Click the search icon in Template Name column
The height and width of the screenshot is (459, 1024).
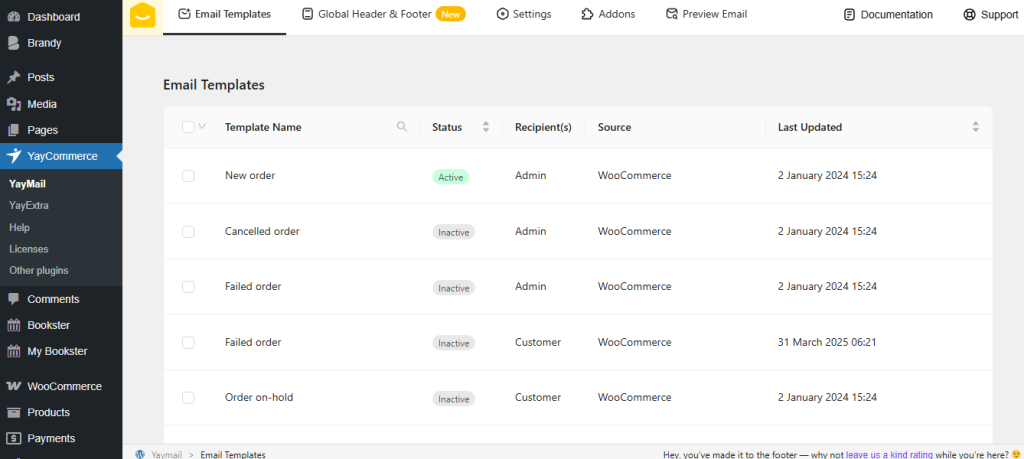[x=402, y=127]
